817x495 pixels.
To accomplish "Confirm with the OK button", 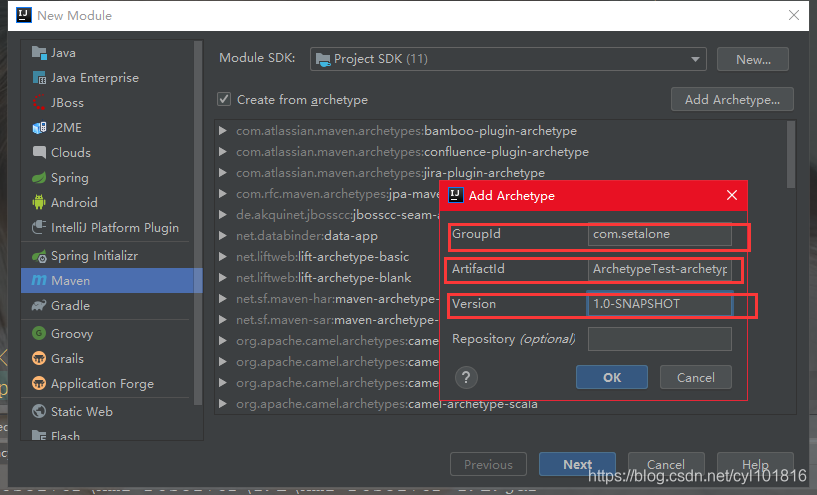I will [x=612, y=377].
